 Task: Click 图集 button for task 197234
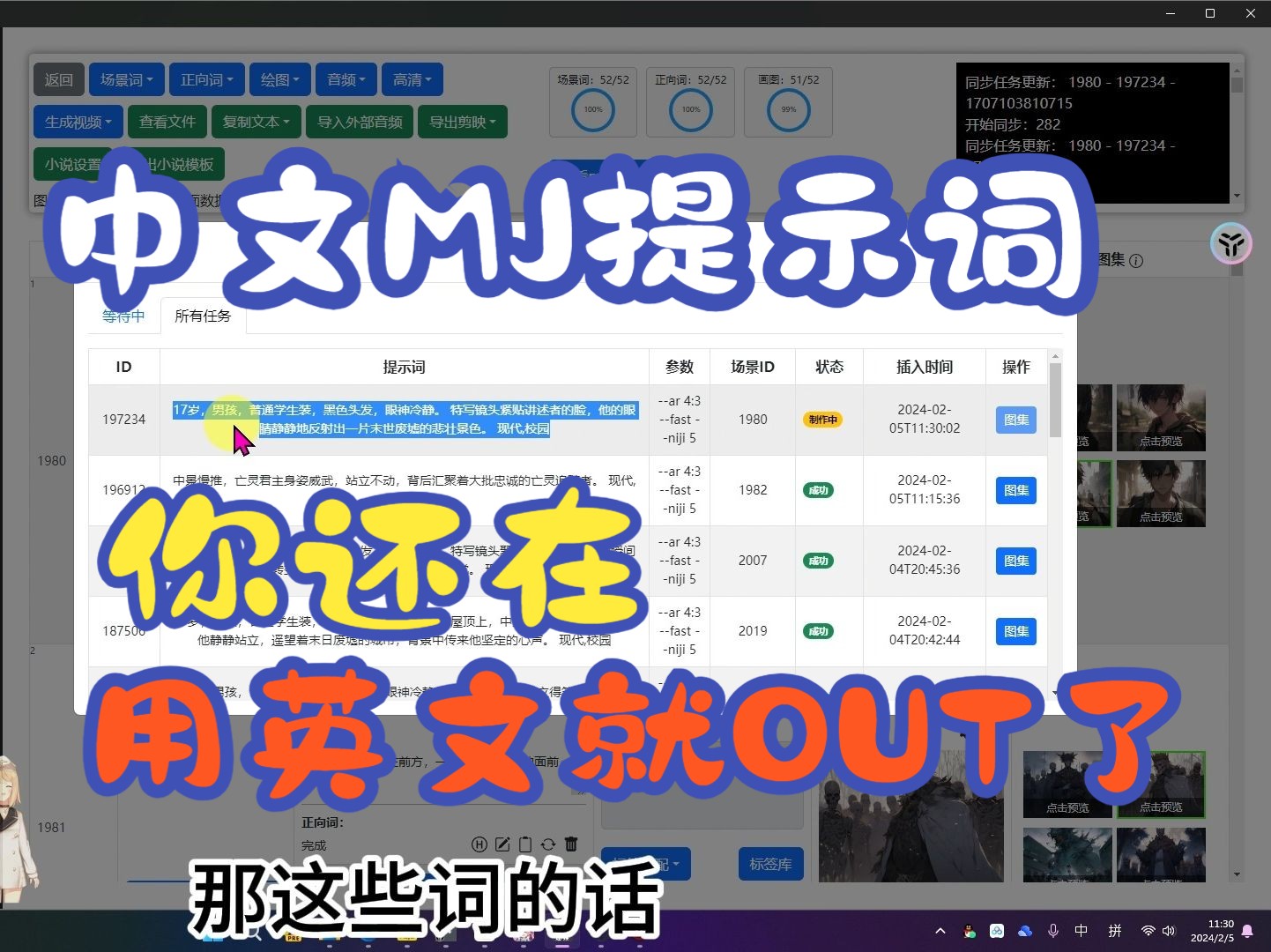tap(1016, 420)
